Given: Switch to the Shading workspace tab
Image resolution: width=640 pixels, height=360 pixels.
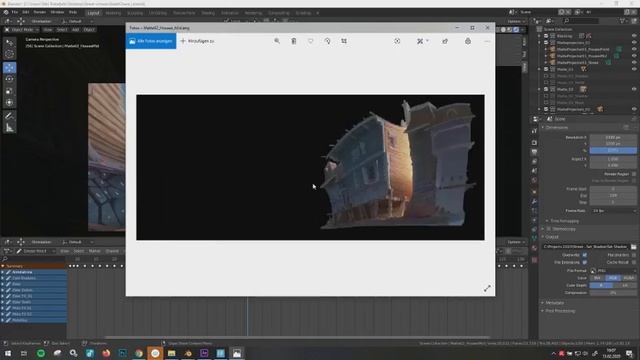Looking at the screenshot, I should tap(207, 13).
